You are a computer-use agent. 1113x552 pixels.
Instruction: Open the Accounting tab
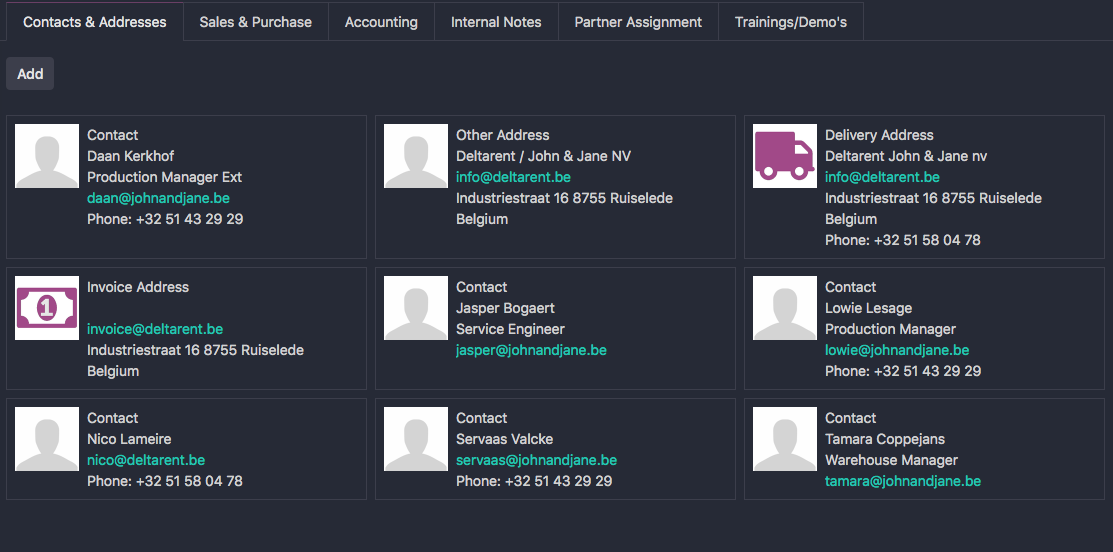coord(381,22)
